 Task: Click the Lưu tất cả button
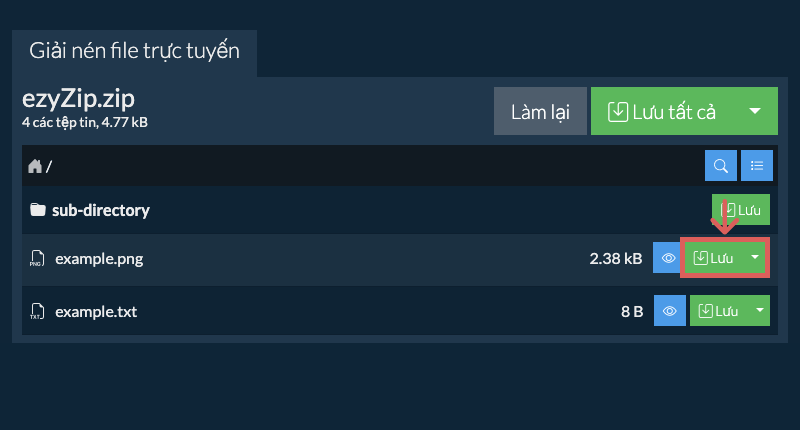click(662, 111)
